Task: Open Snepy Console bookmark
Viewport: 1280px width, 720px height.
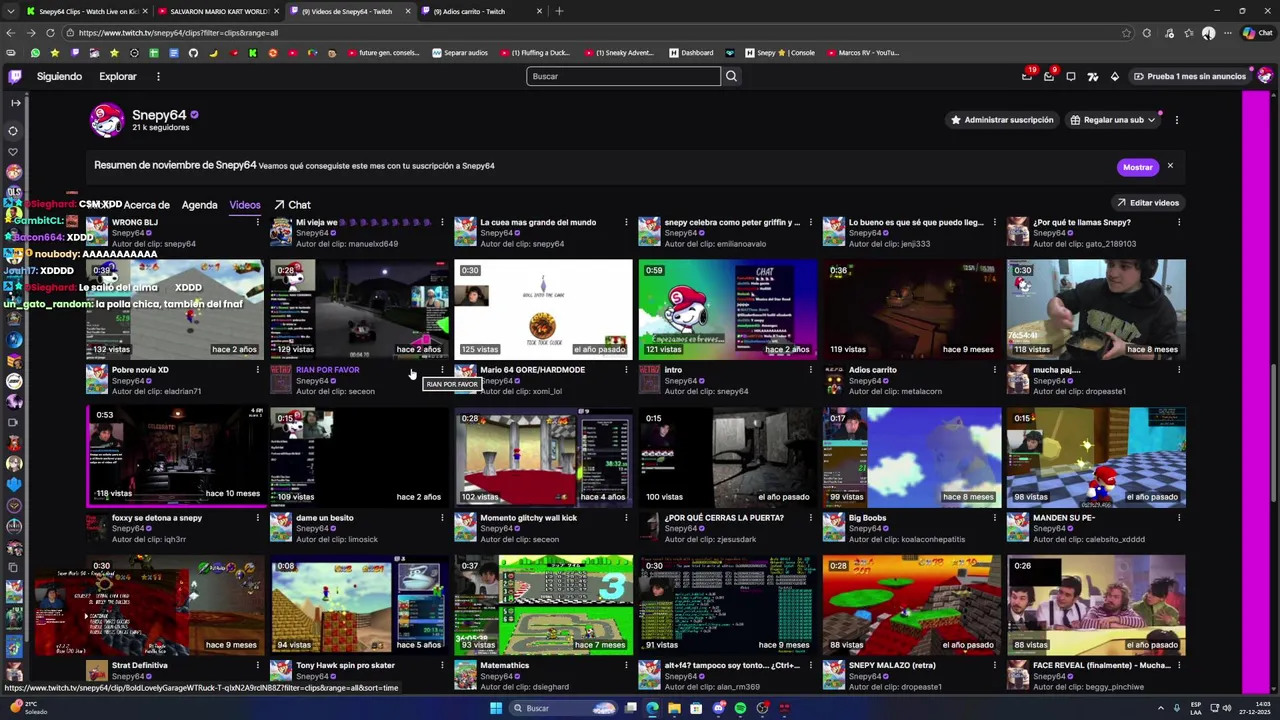Action: click(779, 53)
